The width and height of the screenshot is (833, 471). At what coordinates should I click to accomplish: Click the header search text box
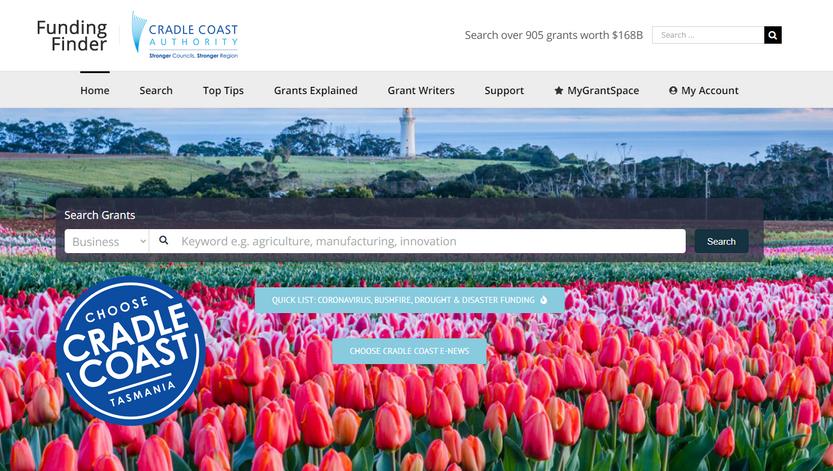coord(708,35)
